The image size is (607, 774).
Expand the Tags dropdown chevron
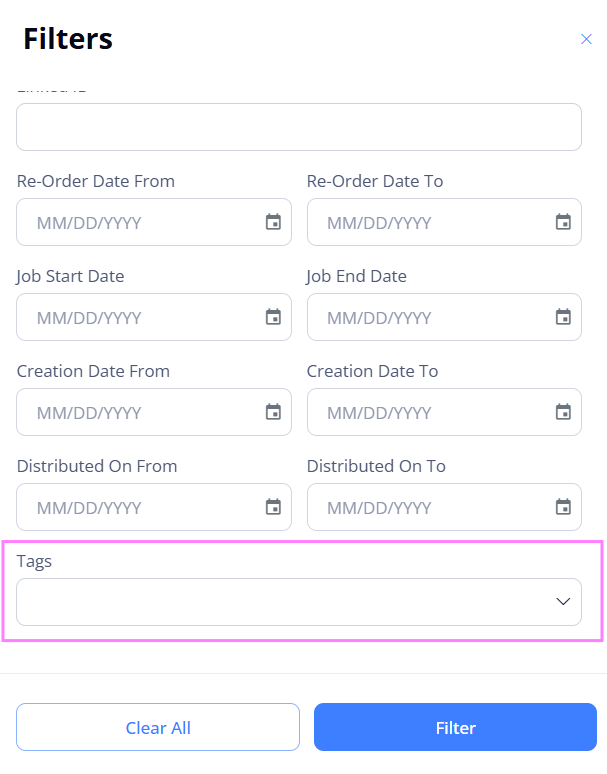point(563,601)
